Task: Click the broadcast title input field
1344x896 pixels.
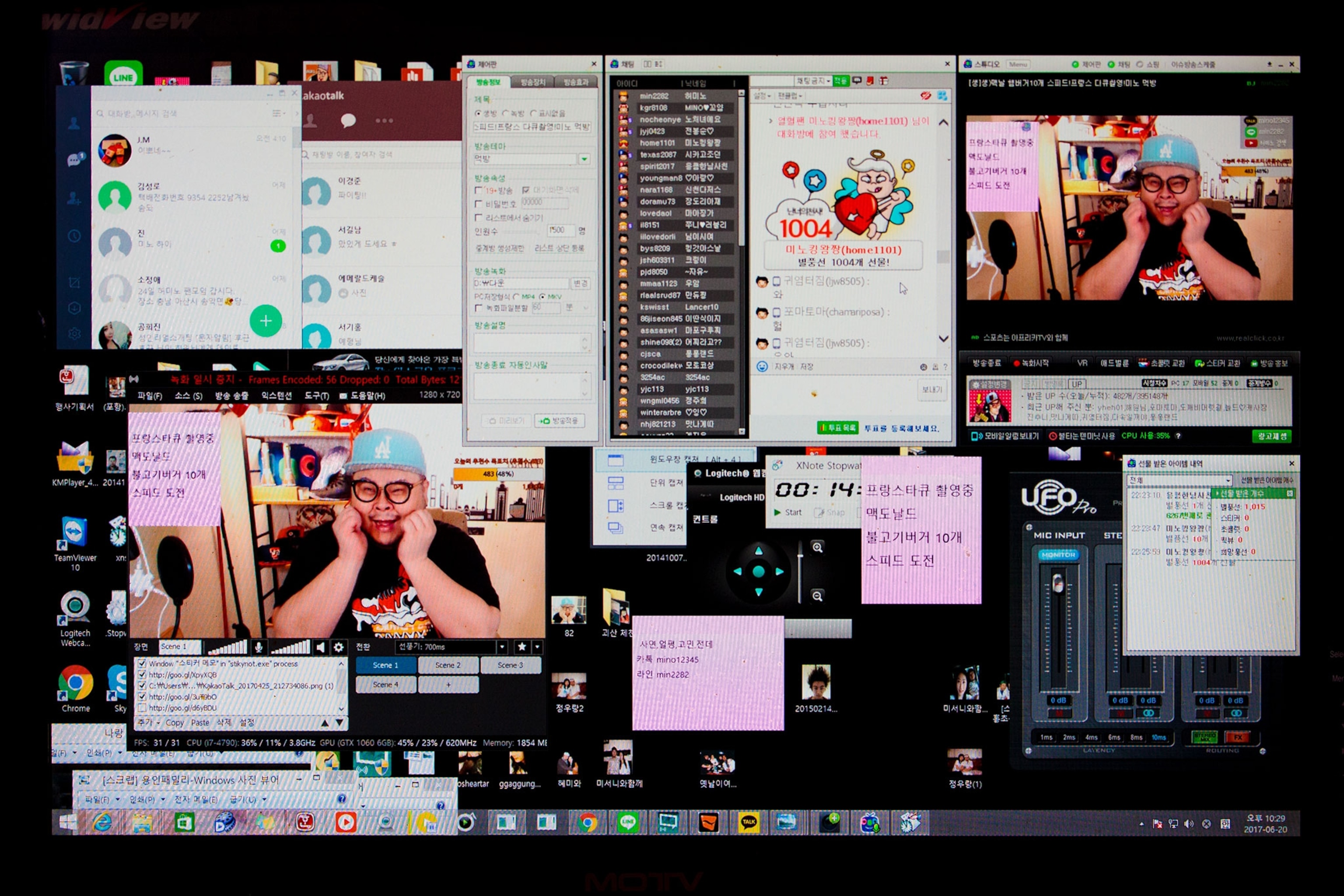Action: tap(532, 127)
